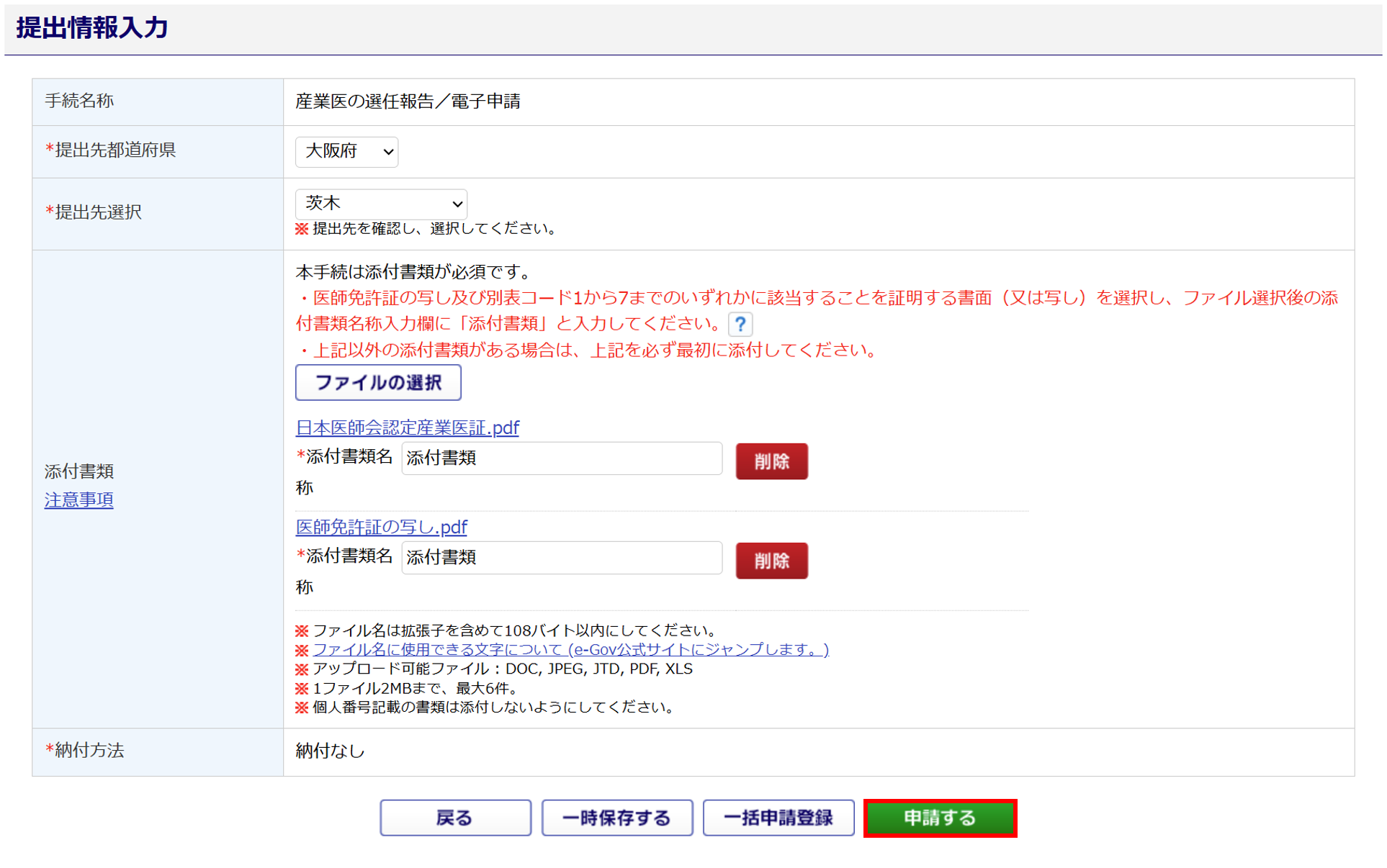Click the 納付なし payment method text
Screen dimensions: 1387x868
coord(330,751)
